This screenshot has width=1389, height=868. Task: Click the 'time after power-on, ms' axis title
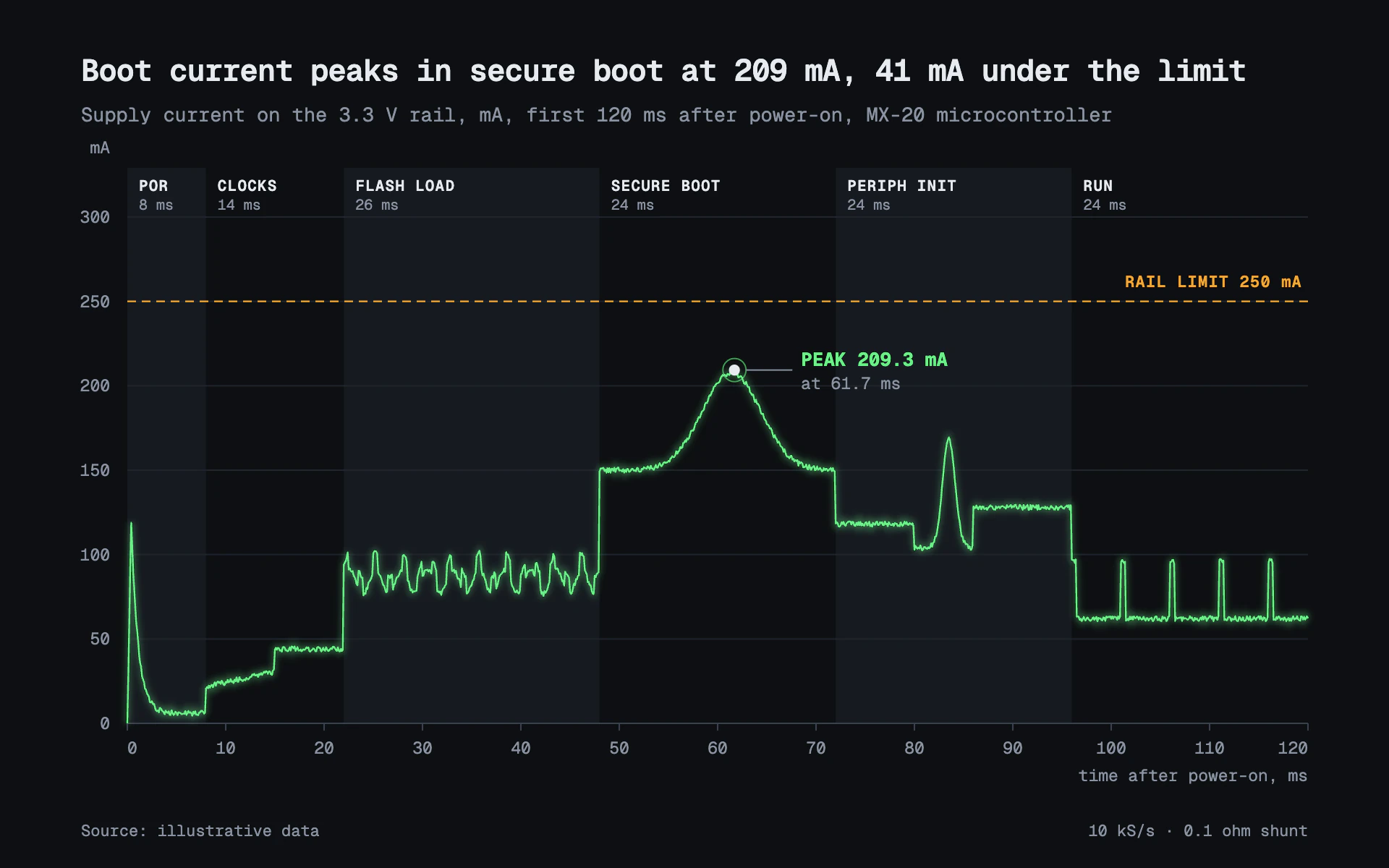(x=1193, y=776)
